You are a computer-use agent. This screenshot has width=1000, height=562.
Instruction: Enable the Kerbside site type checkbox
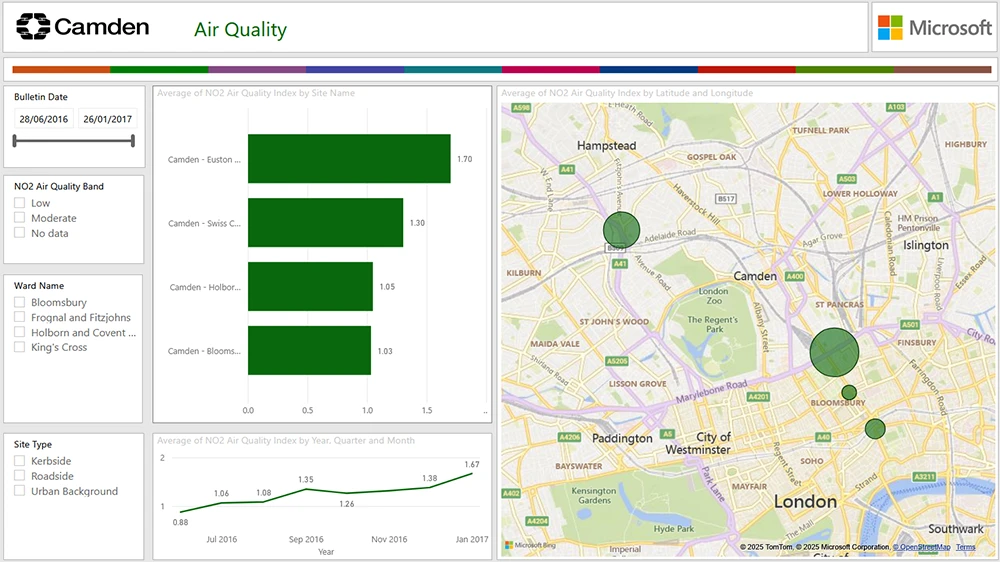pyautogui.click(x=20, y=461)
